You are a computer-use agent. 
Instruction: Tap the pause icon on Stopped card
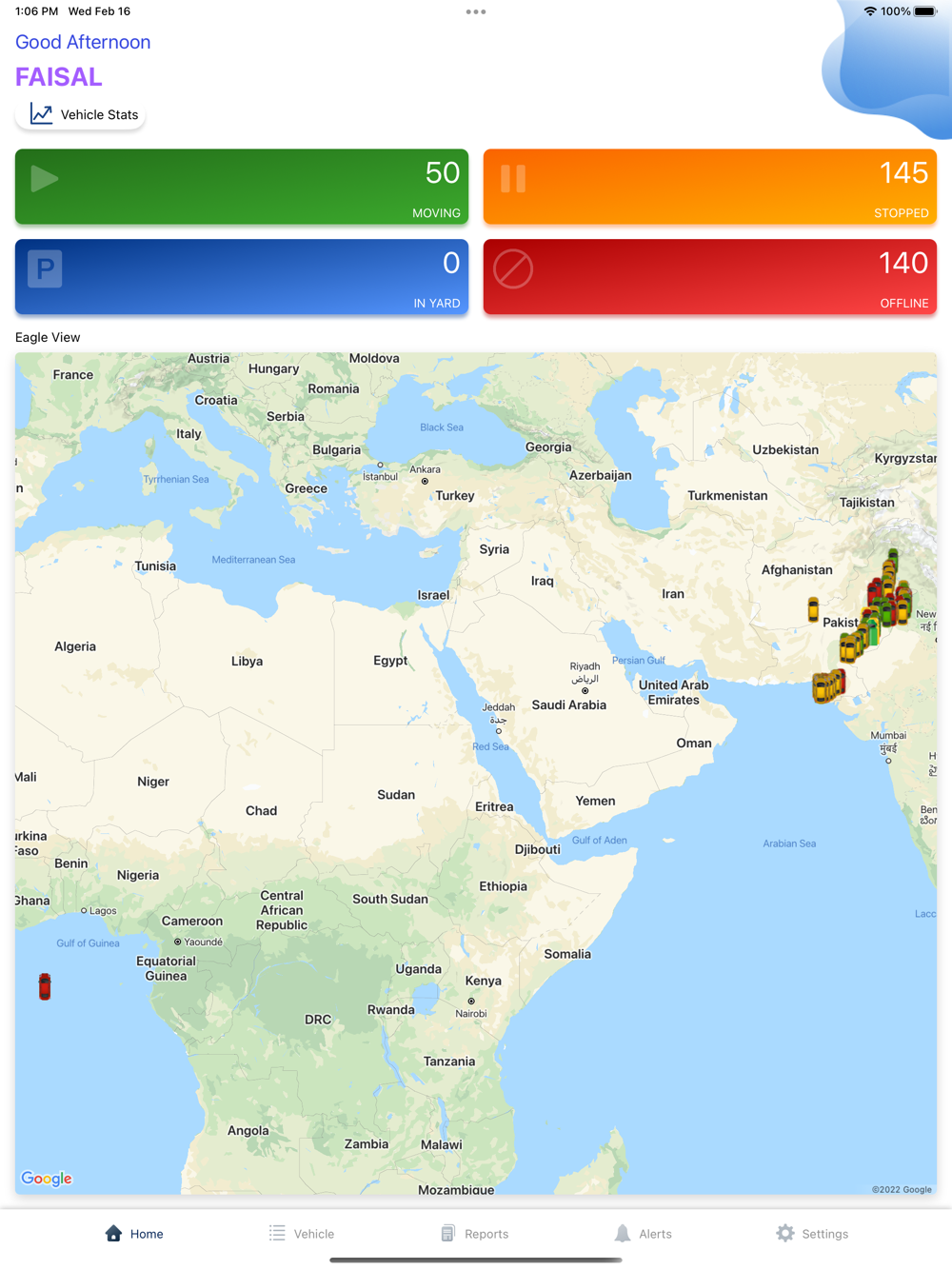tap(513, 179)
